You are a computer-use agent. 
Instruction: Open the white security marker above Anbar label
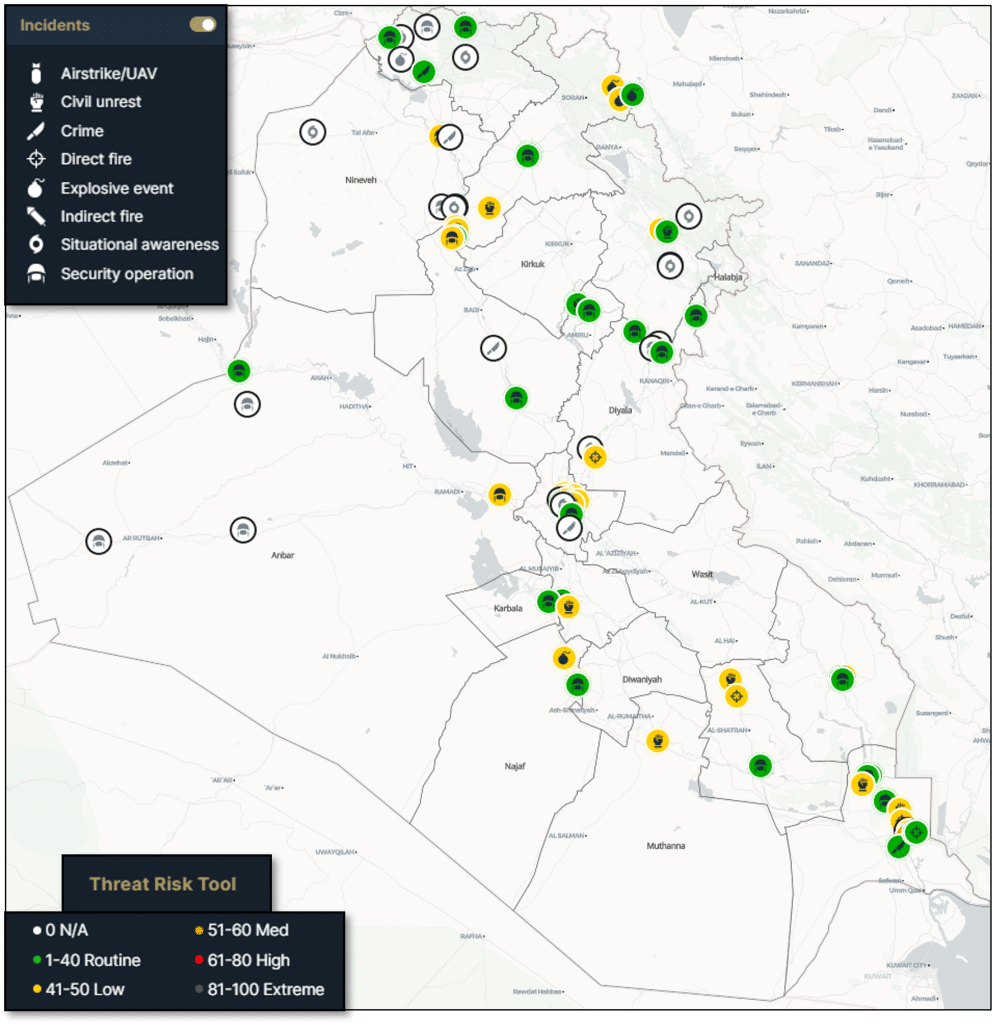tap(243, 530)
